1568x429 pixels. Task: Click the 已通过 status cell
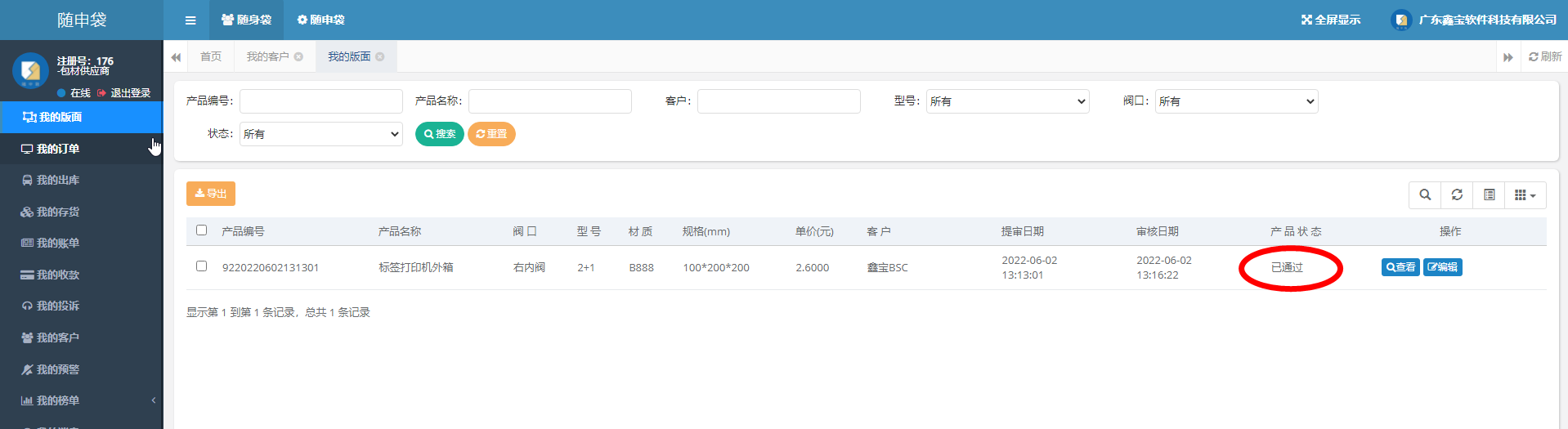coord(1287,267)
